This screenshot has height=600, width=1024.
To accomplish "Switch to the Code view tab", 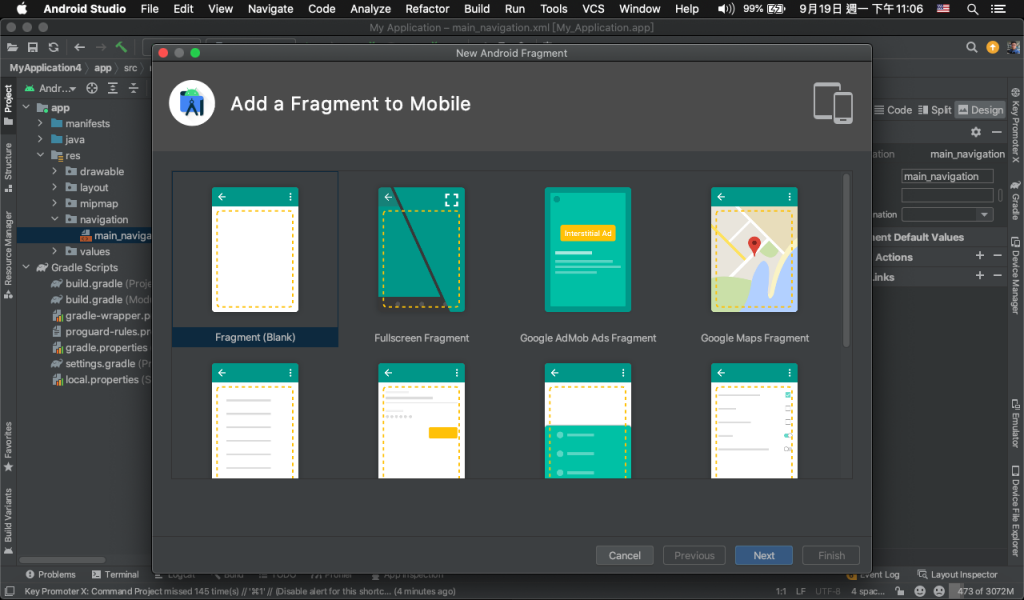I will (x=893, y=110).
